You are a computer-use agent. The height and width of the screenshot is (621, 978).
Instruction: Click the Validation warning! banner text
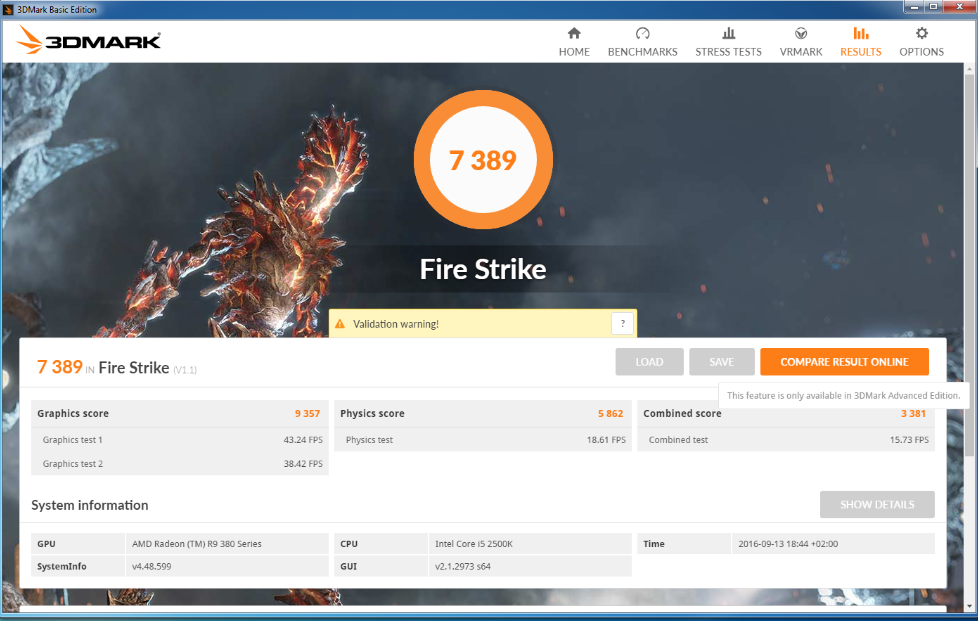tap(395, 324)
